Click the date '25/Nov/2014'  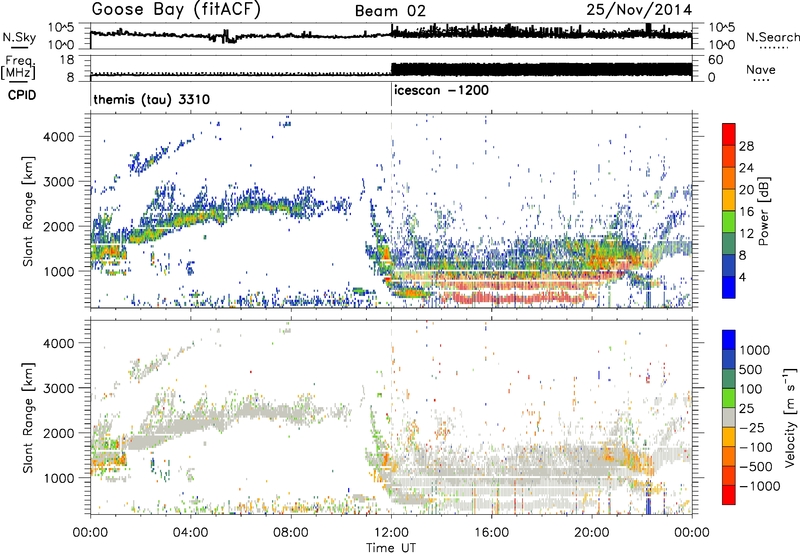[639, 10]
